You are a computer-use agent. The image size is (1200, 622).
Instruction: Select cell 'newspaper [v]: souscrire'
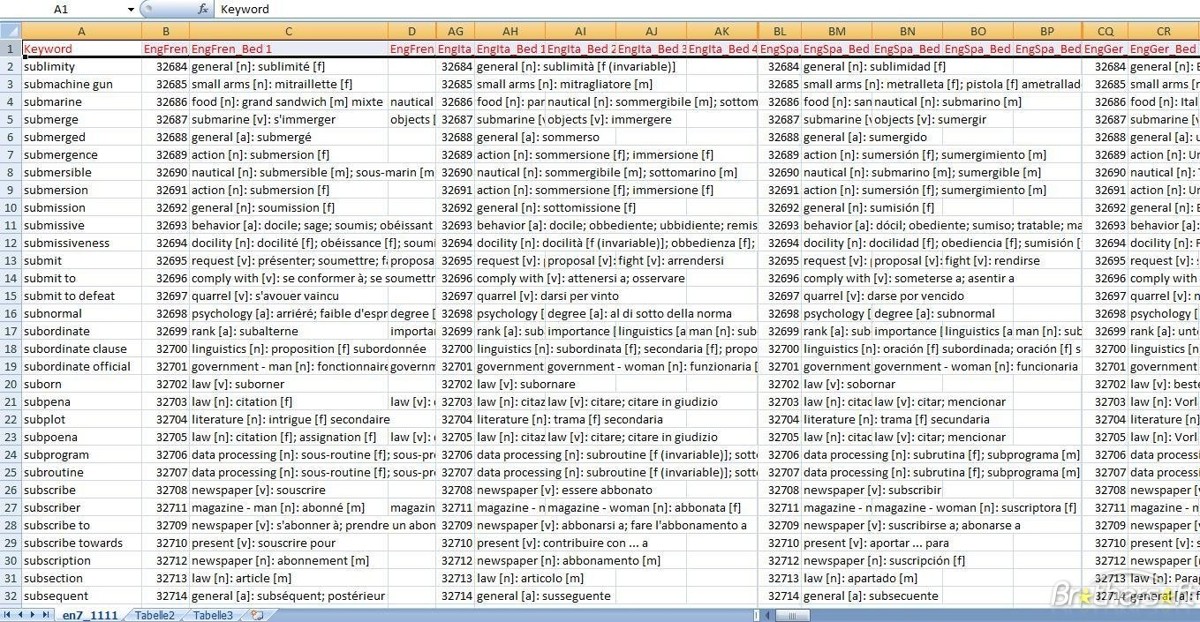click(x=288, y=490)
